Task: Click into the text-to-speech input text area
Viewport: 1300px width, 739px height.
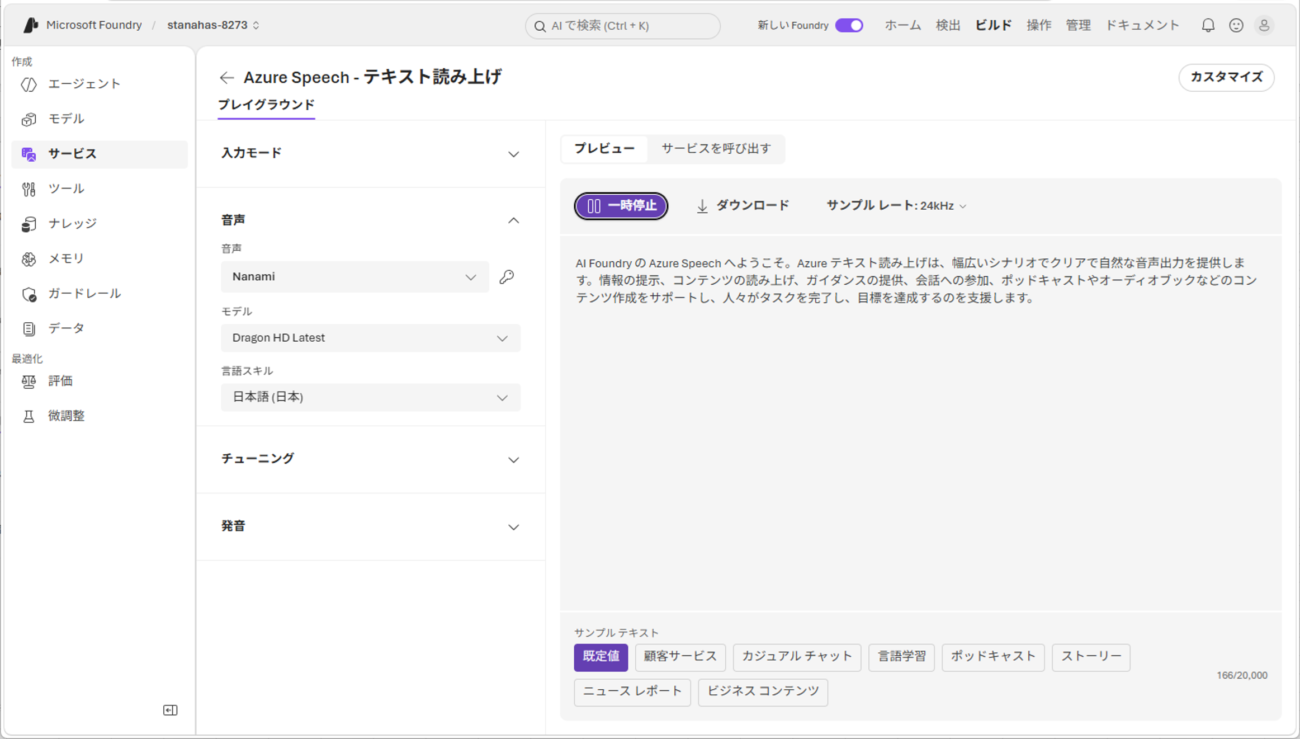Action: coord(920,423)
